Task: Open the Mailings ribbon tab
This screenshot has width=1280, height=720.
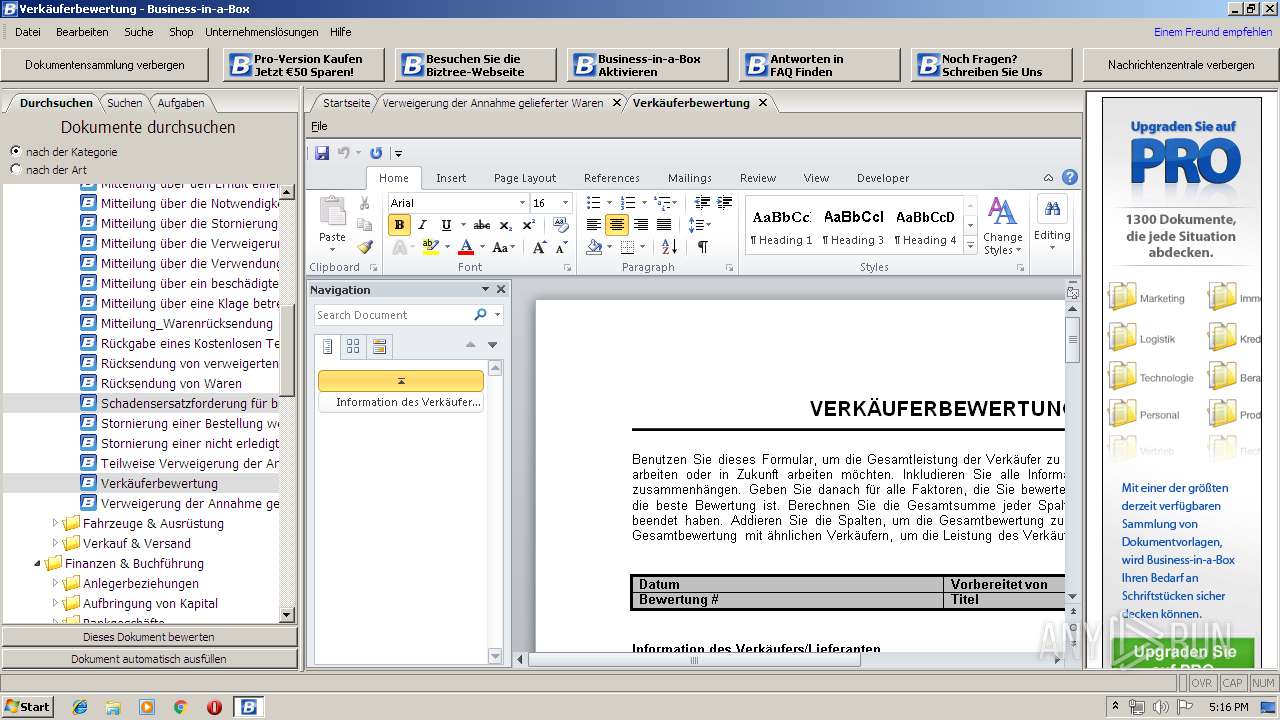Action: click(x=690, y=178)
